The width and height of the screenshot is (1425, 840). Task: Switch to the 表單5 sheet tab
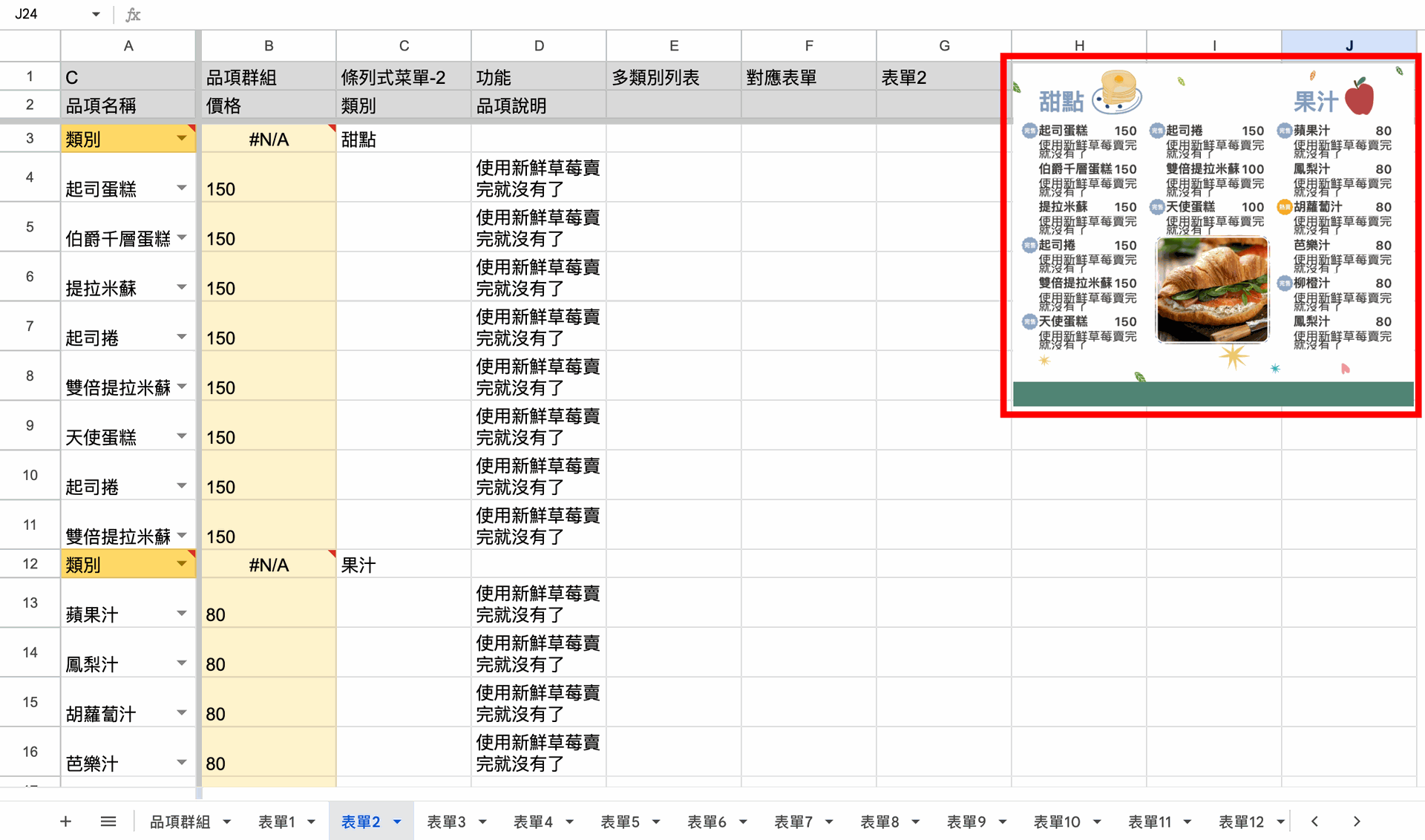click(620, 821)
